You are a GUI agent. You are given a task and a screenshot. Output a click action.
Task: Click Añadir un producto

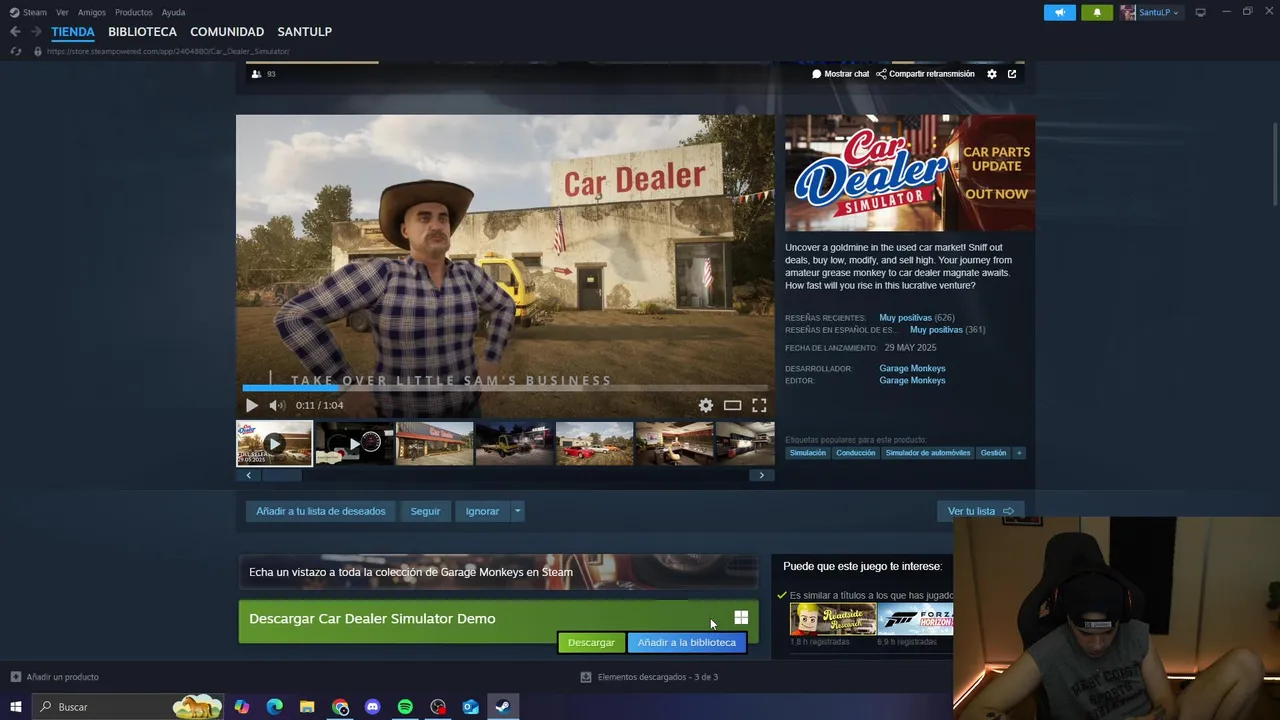[55, 677]
